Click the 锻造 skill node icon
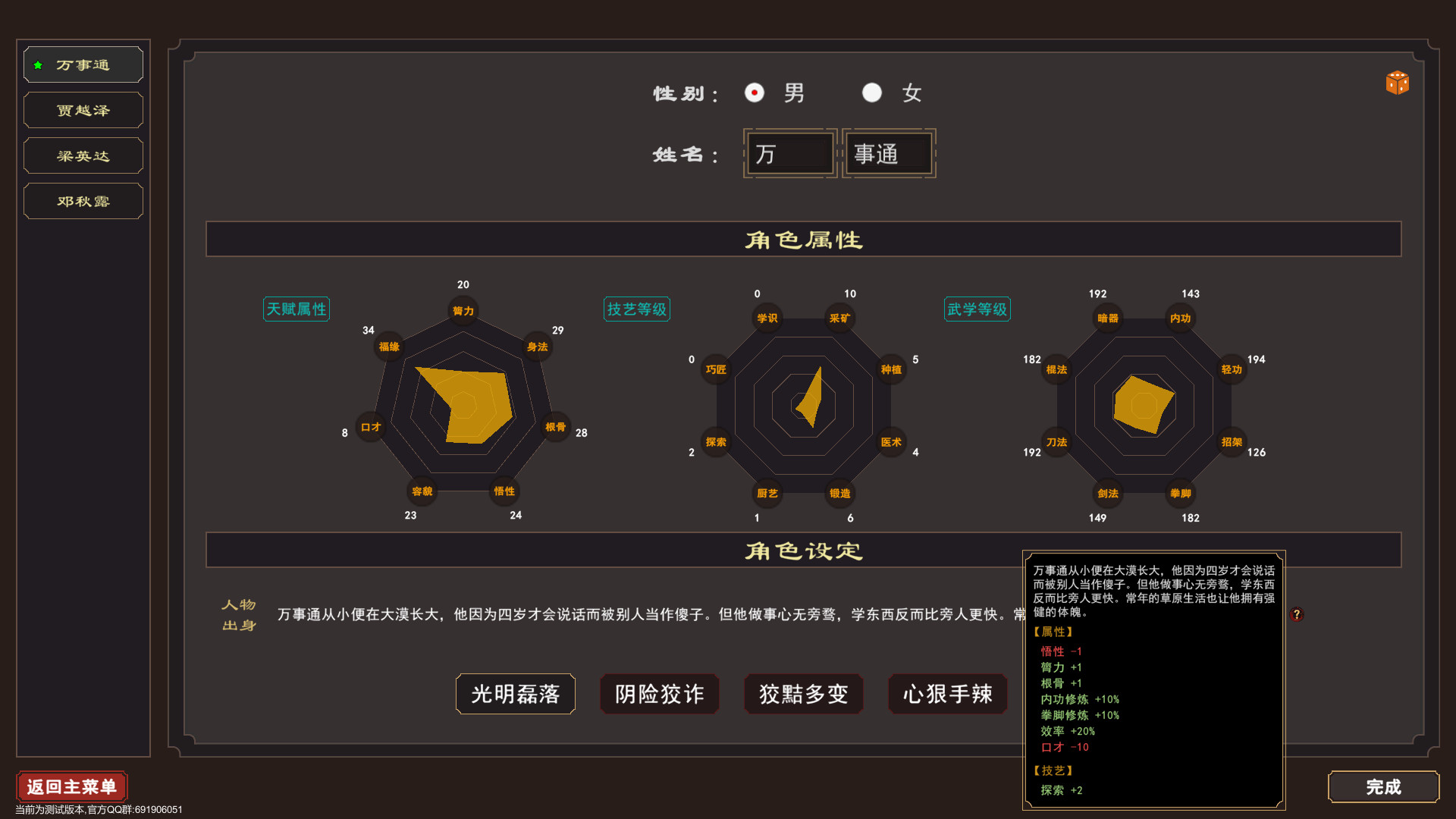The width and height of the screenshot is (1456, 819). coord(839,493)
